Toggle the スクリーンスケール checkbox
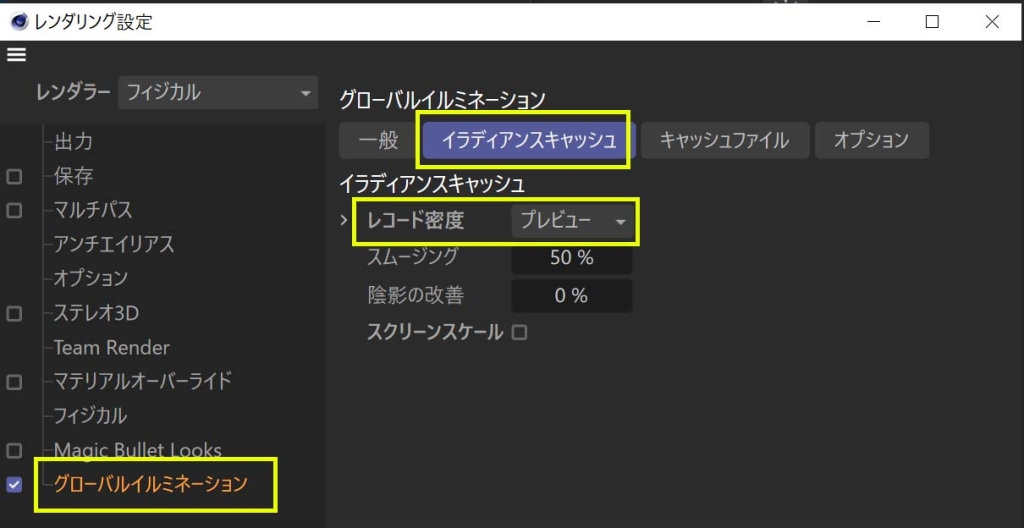The image size is (1024, 528). click(519, 333)
